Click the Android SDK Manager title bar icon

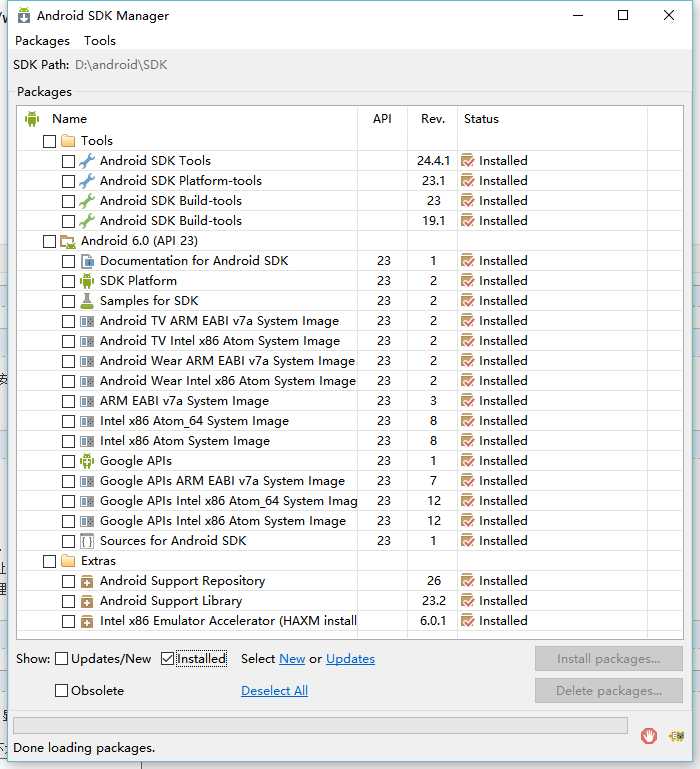pos(24,16)
